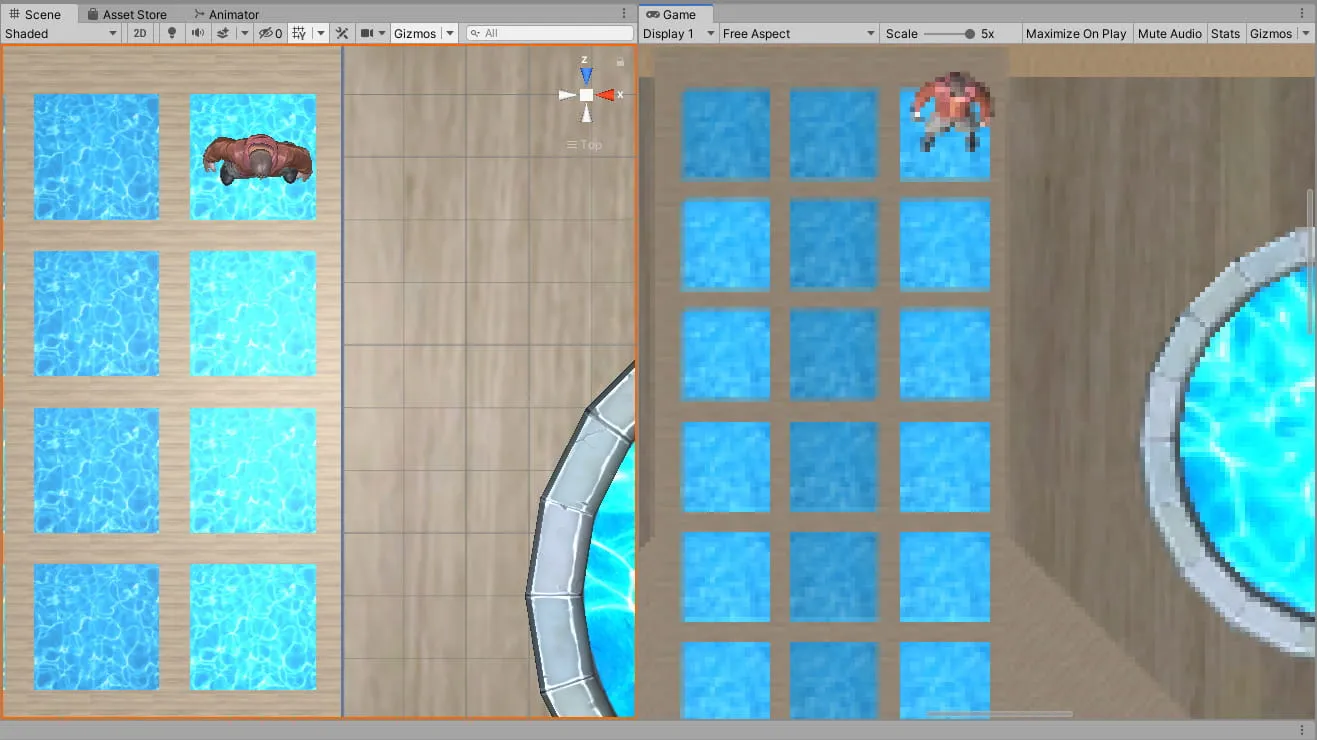This screenshot has width=1317, height=740.
Task: Switch to the Animator tab
Action: click(227, 14)
